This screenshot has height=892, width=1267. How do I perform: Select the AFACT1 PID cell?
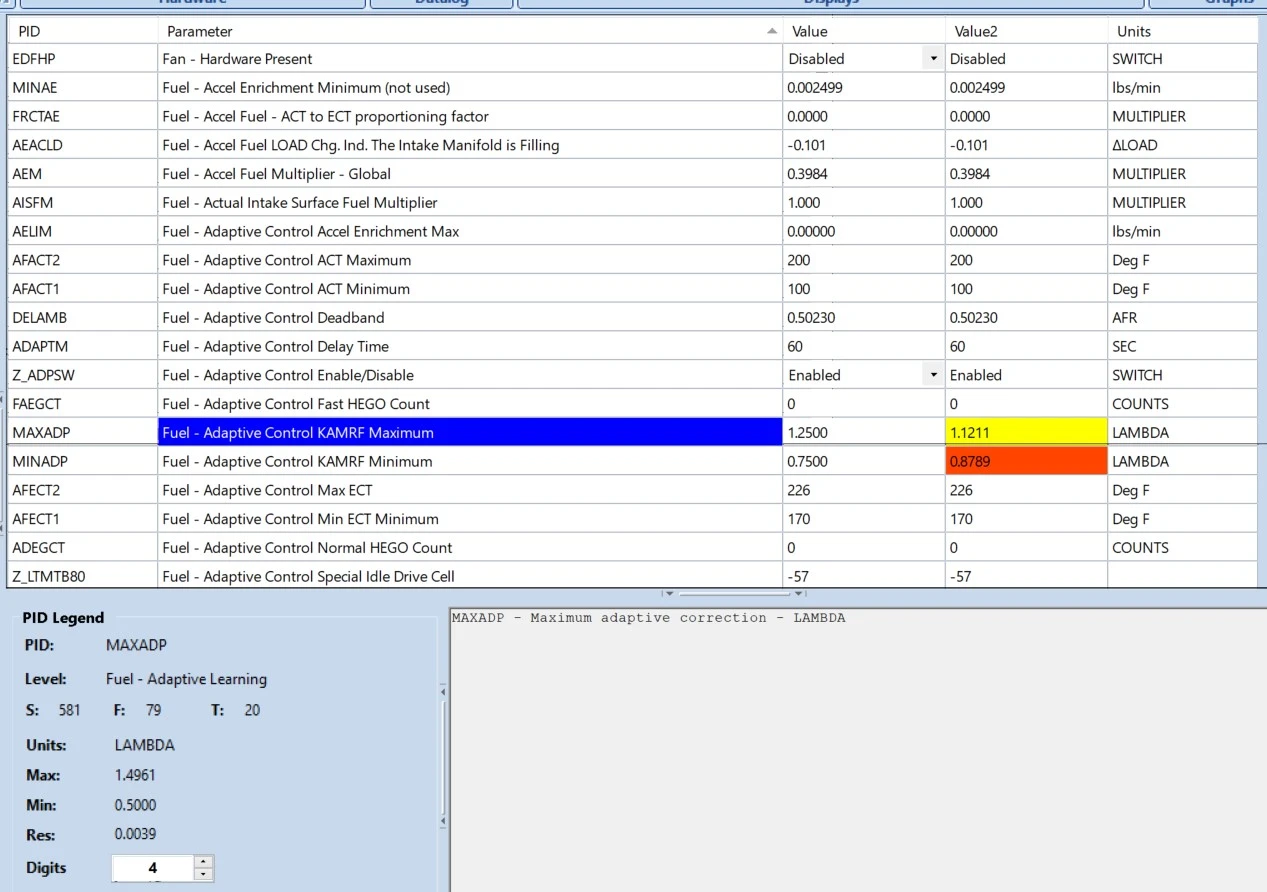[83, 289]
